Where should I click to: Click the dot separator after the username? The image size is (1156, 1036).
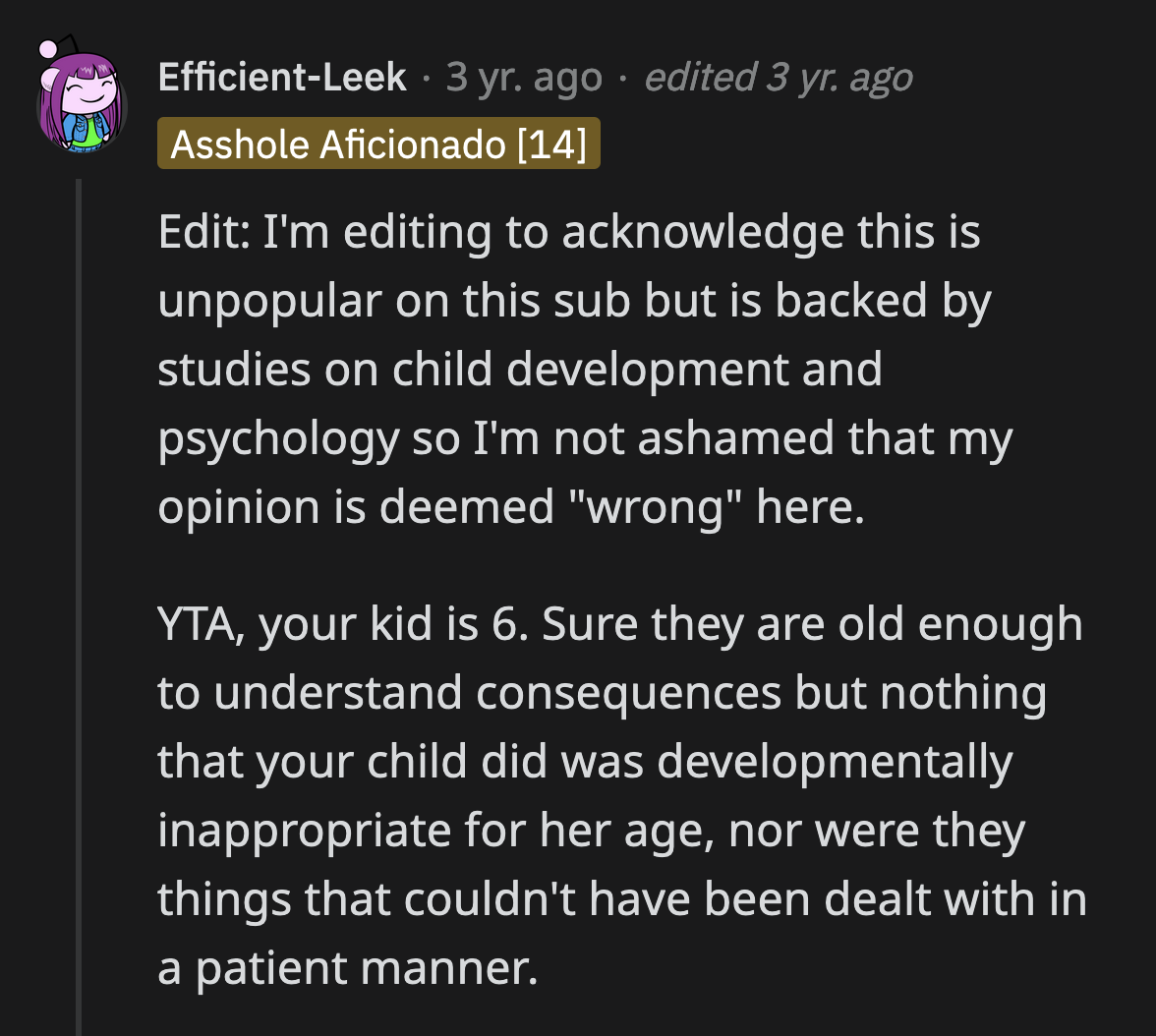tap(426, 76)
